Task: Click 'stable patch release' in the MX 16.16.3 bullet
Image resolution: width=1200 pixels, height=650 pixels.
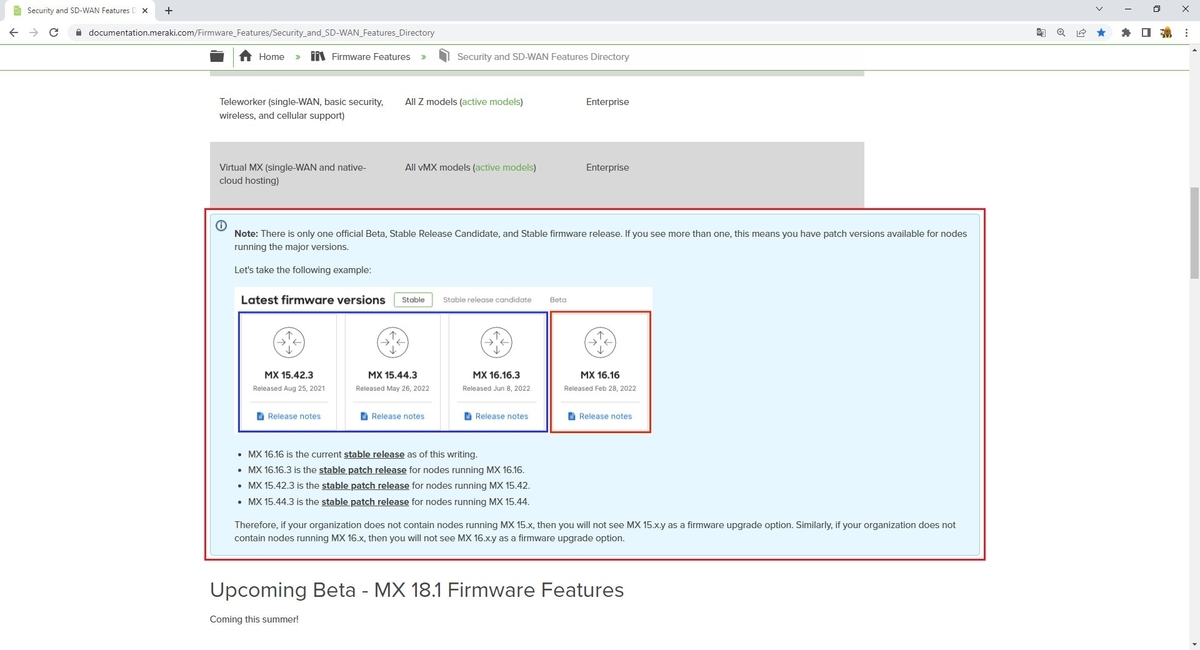Action: pyautogui.click(x=363, y=470)
